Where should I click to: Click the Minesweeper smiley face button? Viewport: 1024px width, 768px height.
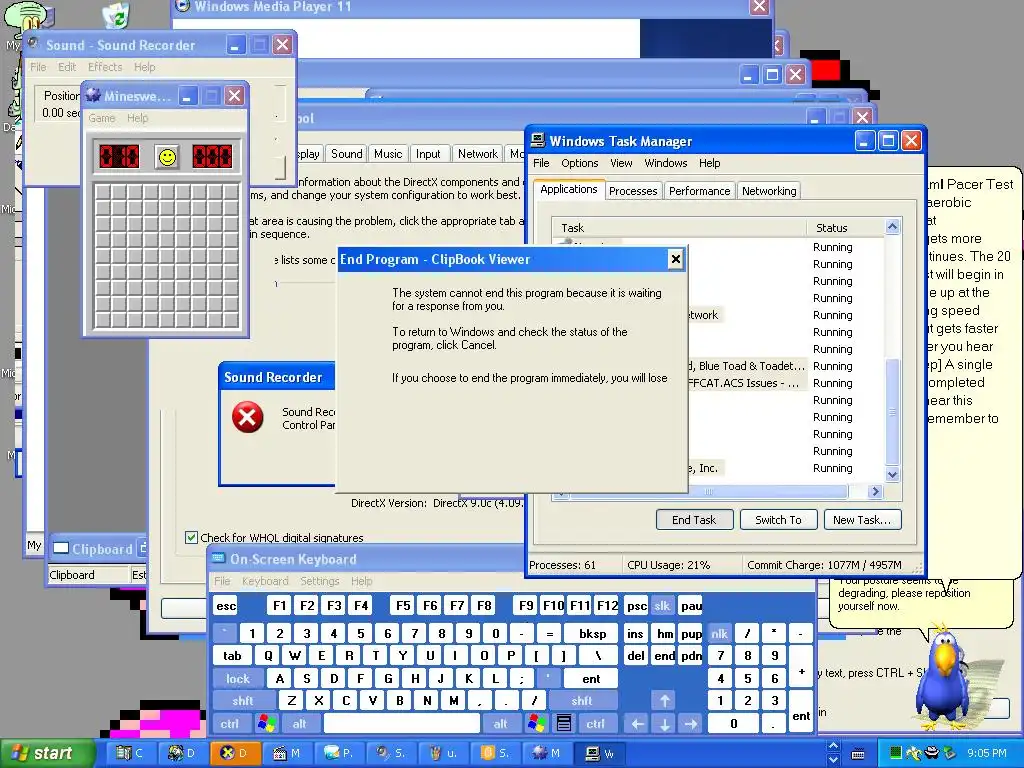click(x=167, y=157)
